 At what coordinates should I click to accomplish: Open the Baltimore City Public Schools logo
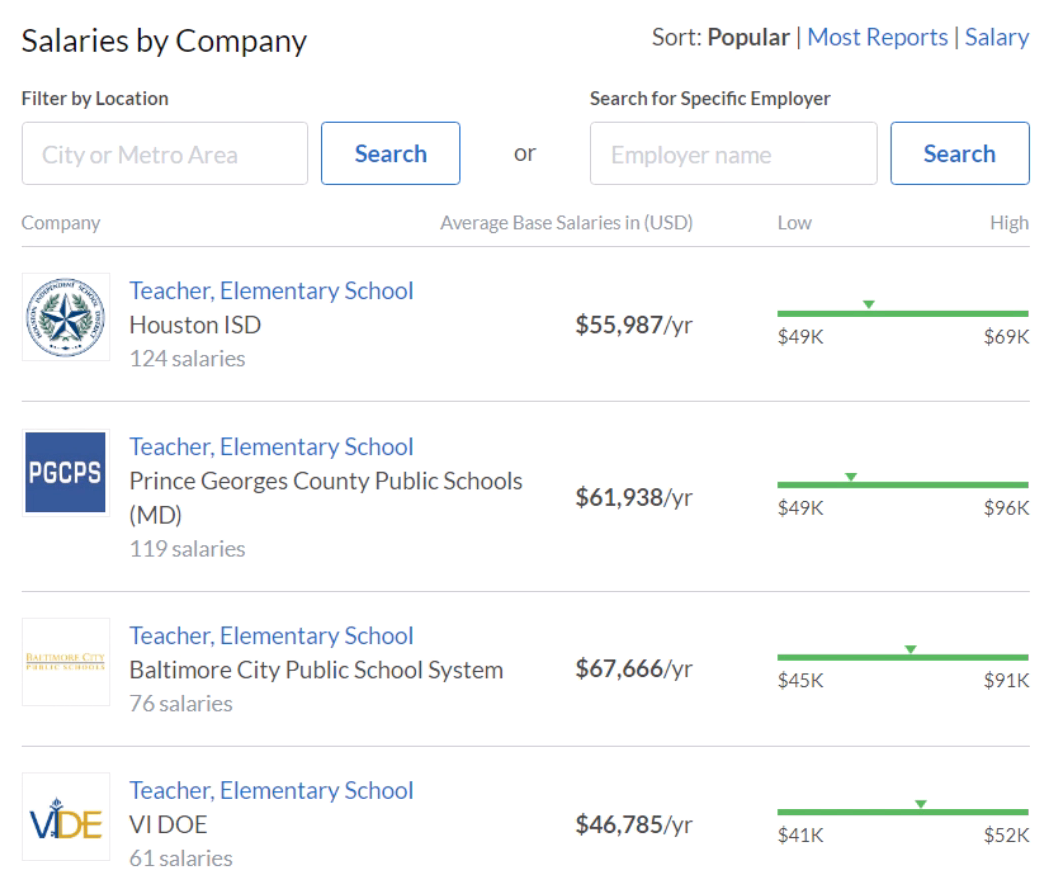(x=65, y=661)
